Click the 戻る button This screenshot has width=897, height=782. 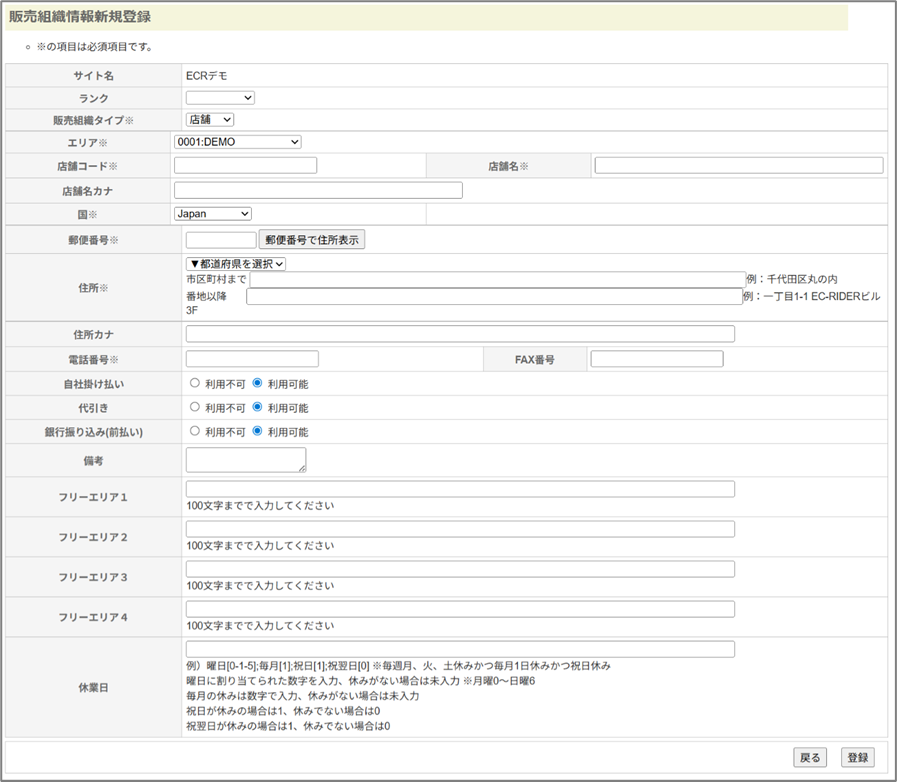coord(810,758)
